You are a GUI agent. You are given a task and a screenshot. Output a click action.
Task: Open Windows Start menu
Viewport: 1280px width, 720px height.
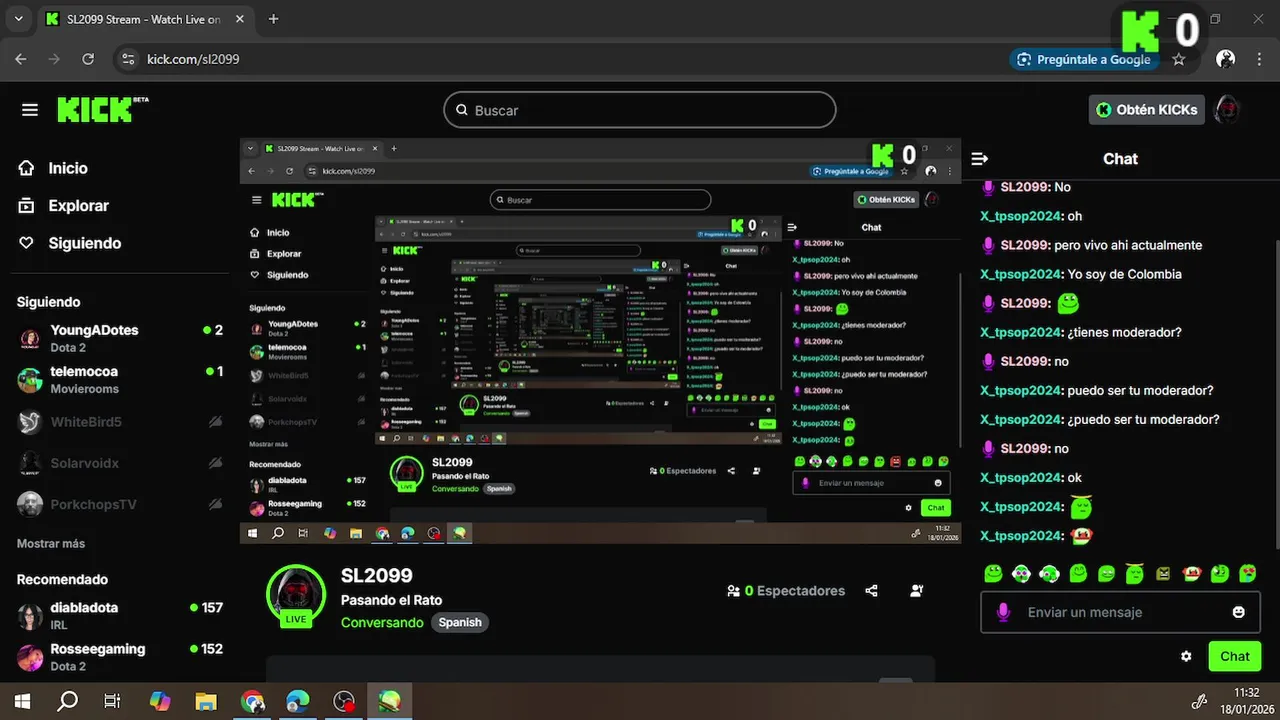point(22,702)
